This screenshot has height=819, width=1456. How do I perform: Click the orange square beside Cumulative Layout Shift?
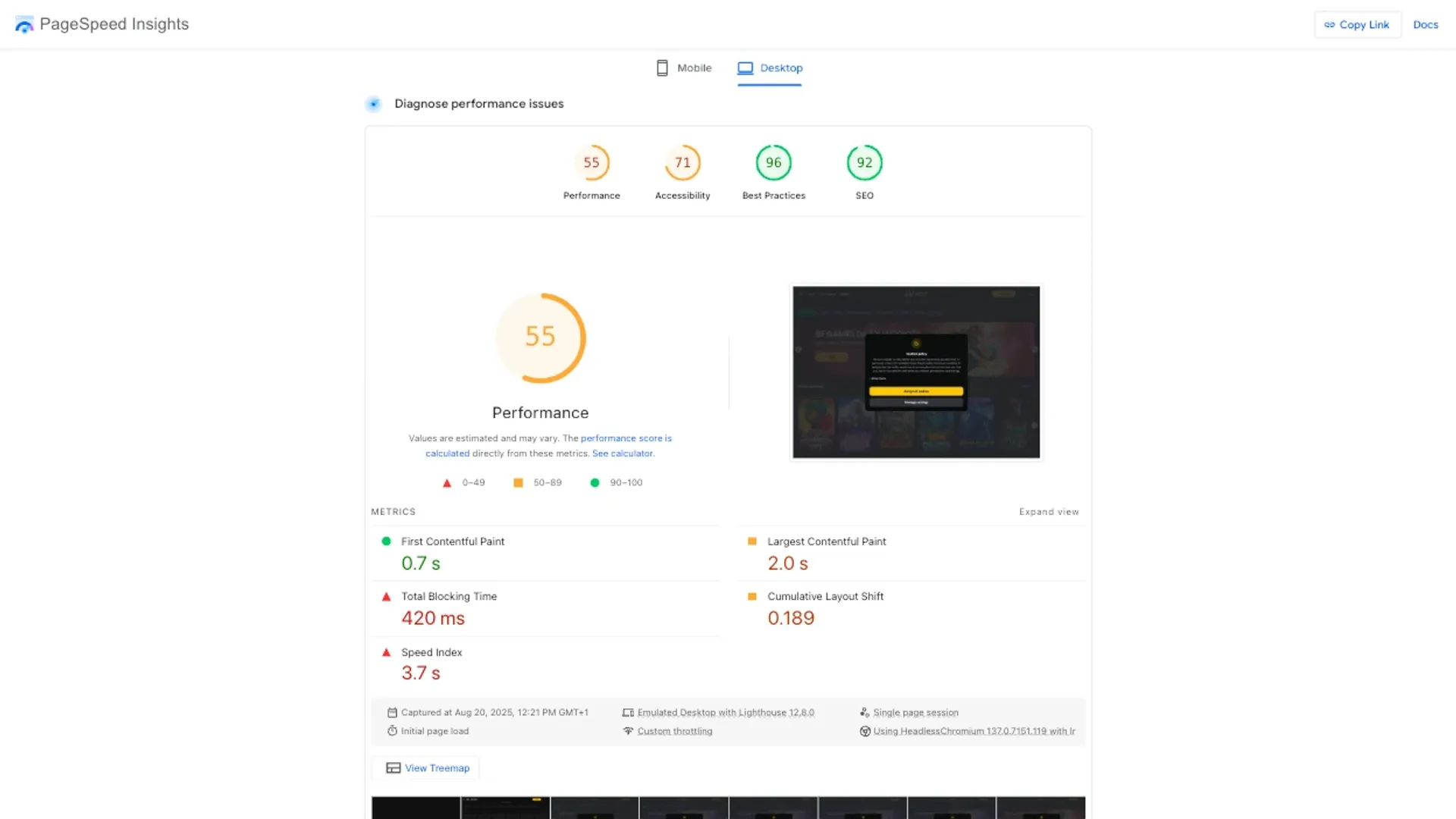(x=752, y=597)
